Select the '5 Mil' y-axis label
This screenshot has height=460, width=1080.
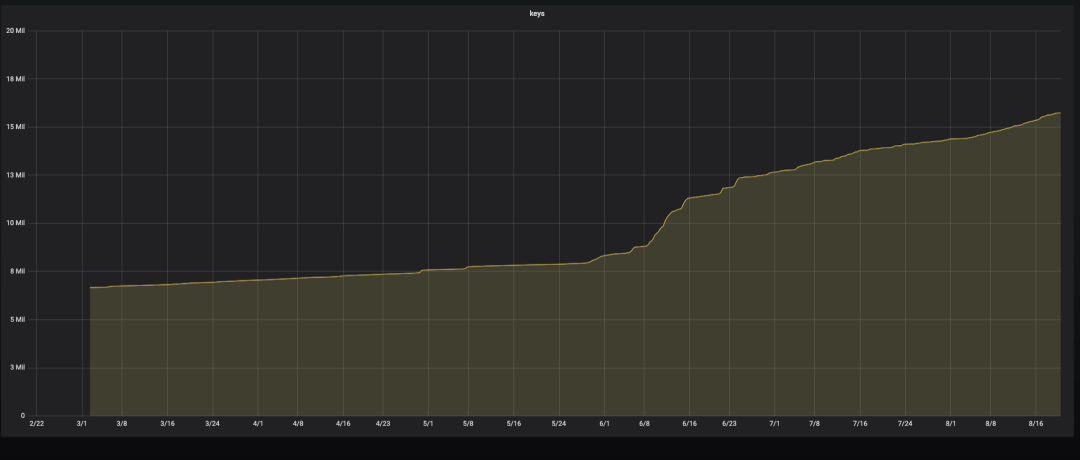(17, 320)
